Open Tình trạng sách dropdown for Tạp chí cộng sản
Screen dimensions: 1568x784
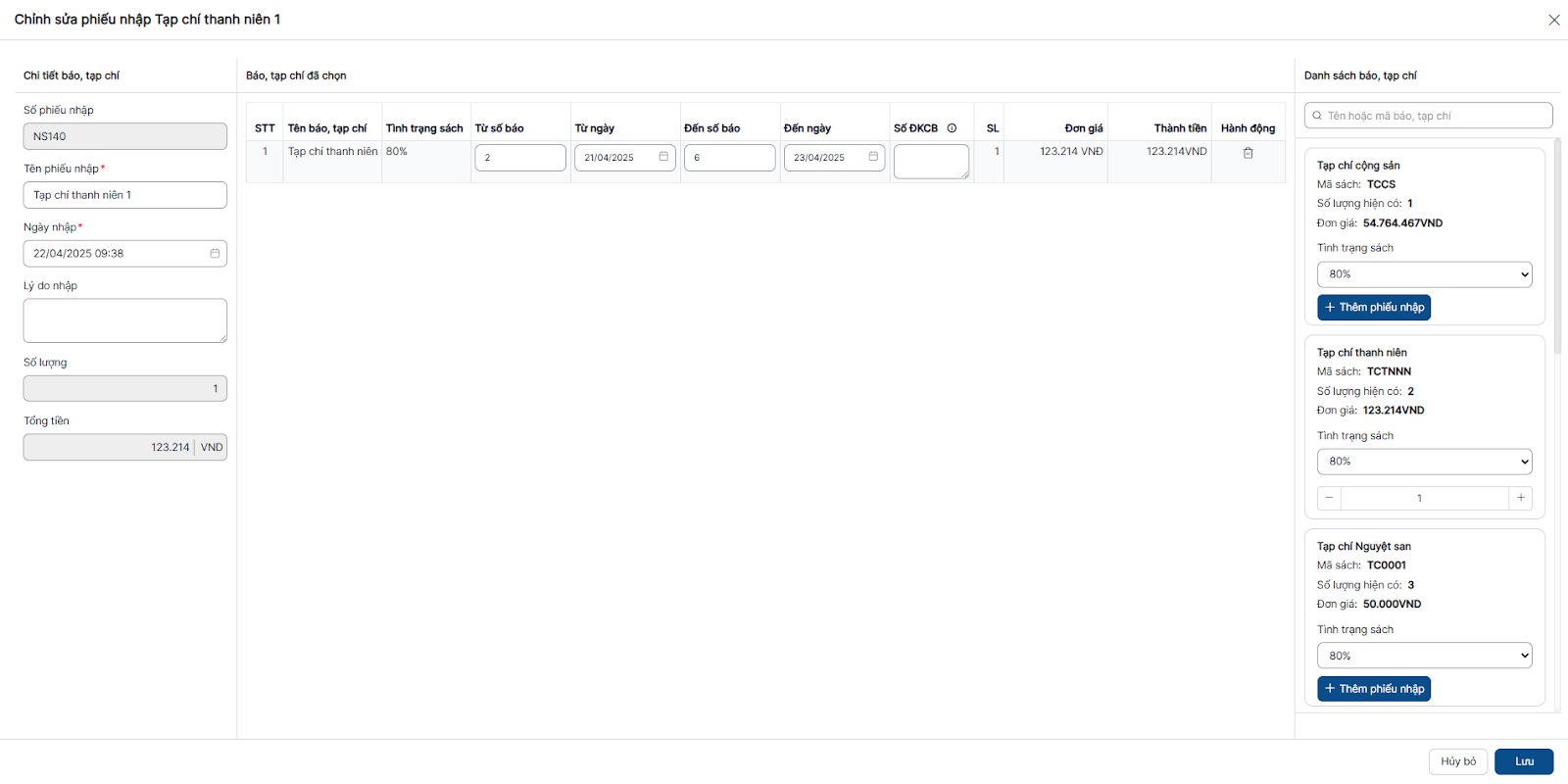1424,274
